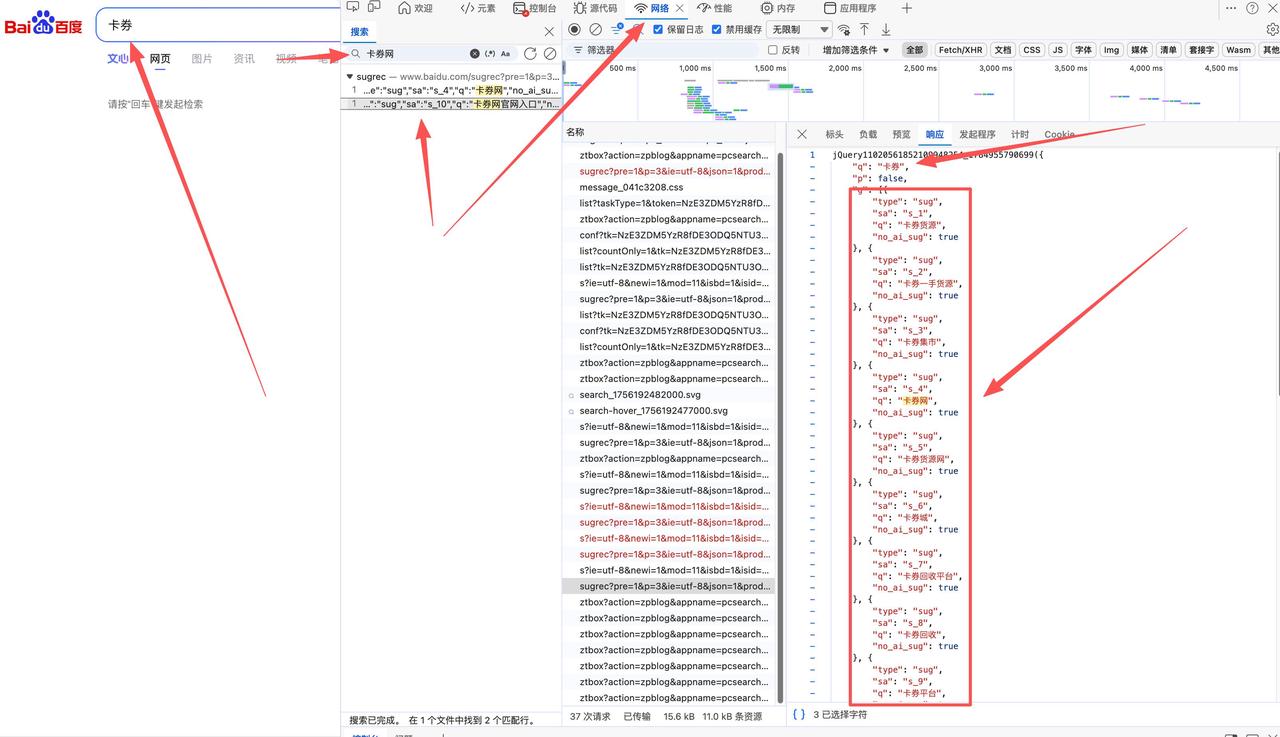Close the 网络 tab with its X
This screenshot has width=1280, height=737.
point(680,8)
